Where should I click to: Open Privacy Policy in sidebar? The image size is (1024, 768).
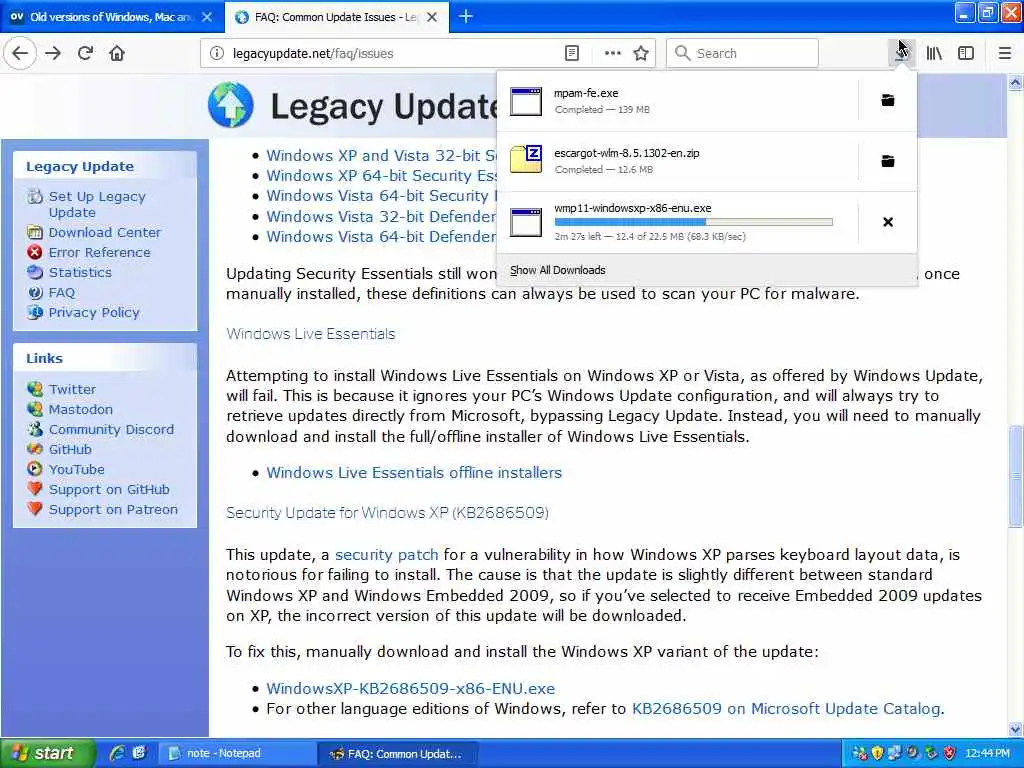tap(93, 313)
